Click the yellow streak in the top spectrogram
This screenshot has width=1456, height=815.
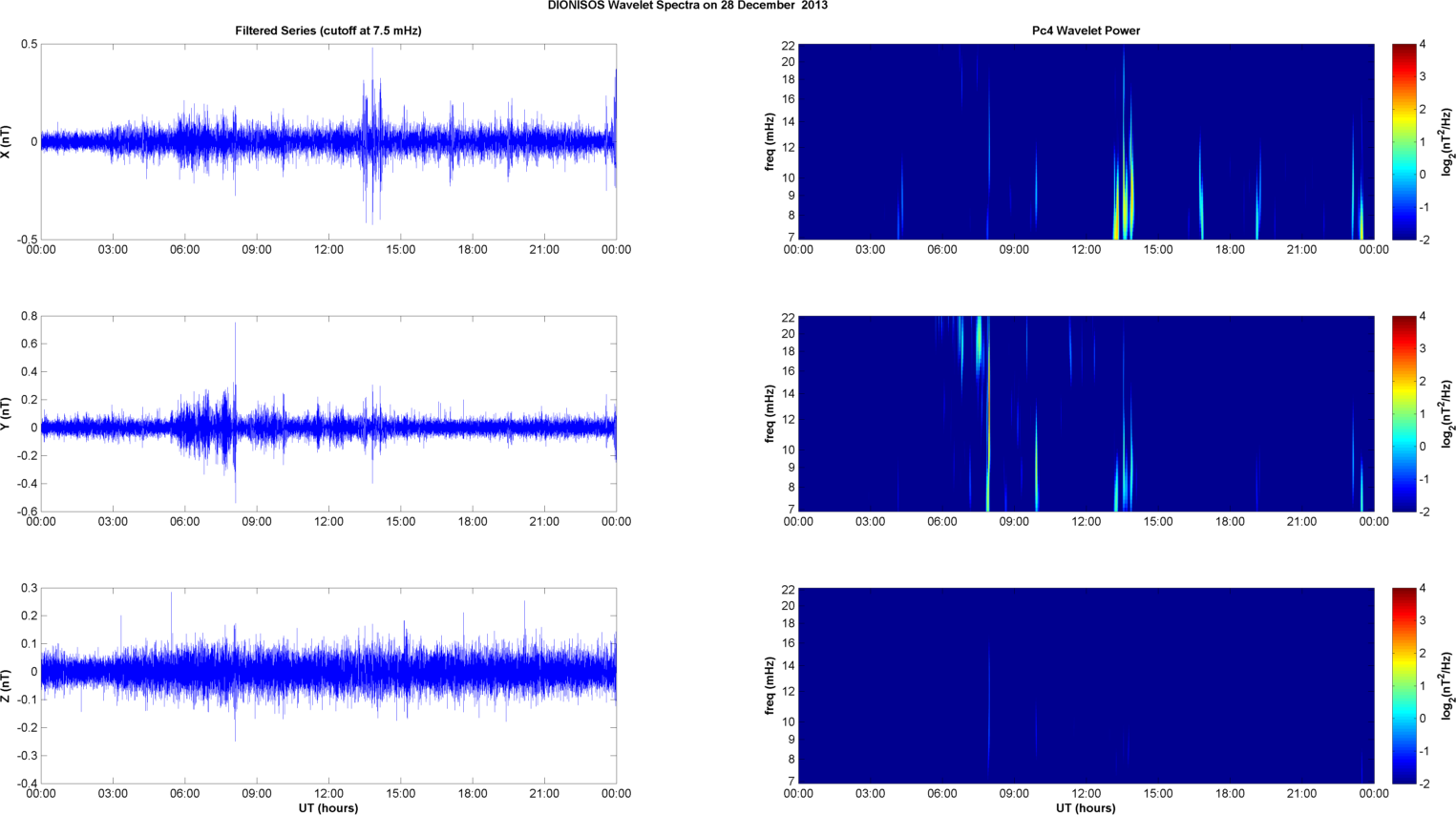pyautogui.click(x=1116, y=215)
